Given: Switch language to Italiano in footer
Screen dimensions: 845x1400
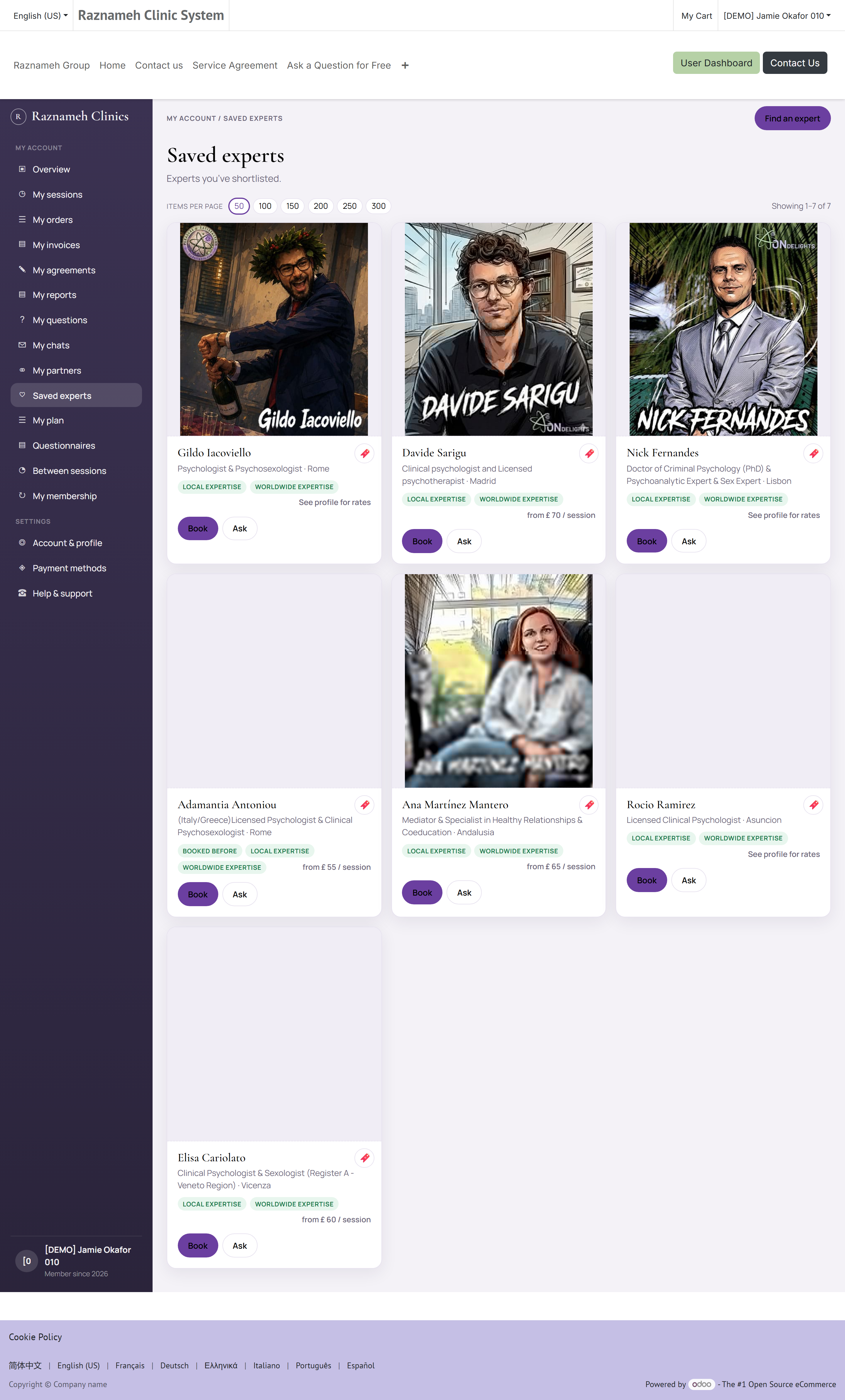Looking at the screenshot, I should click(267, 1365).
